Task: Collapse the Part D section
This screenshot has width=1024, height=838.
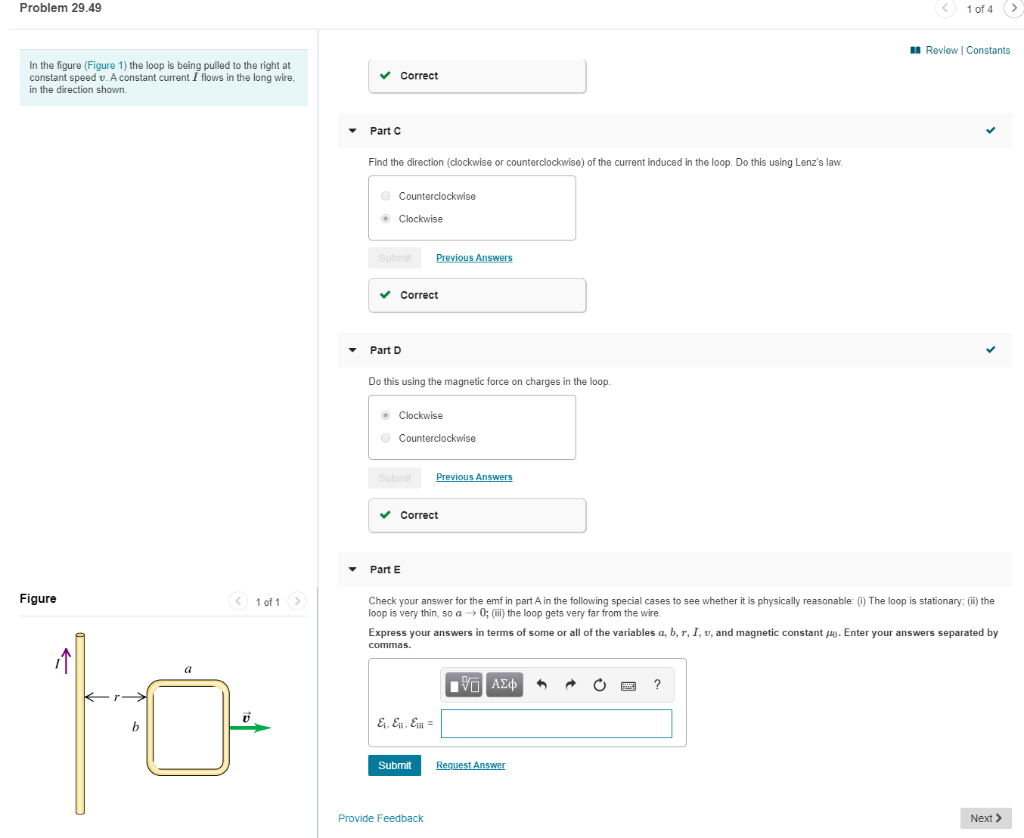Action: click(352, 349)
